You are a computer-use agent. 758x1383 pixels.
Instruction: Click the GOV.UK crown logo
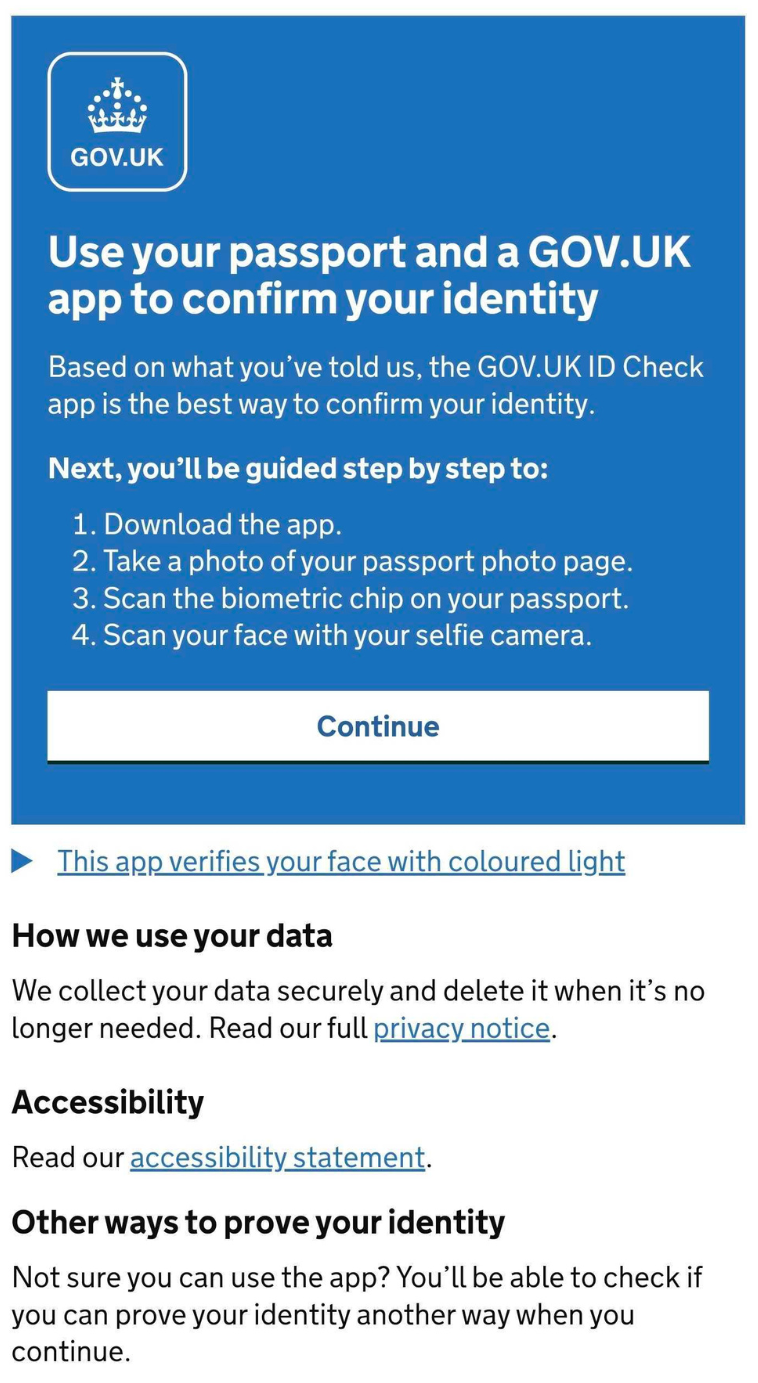[117, 108]
